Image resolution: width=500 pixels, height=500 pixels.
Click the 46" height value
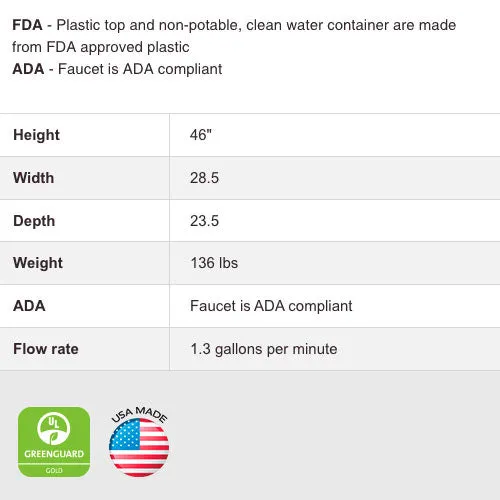pos(201,135)
